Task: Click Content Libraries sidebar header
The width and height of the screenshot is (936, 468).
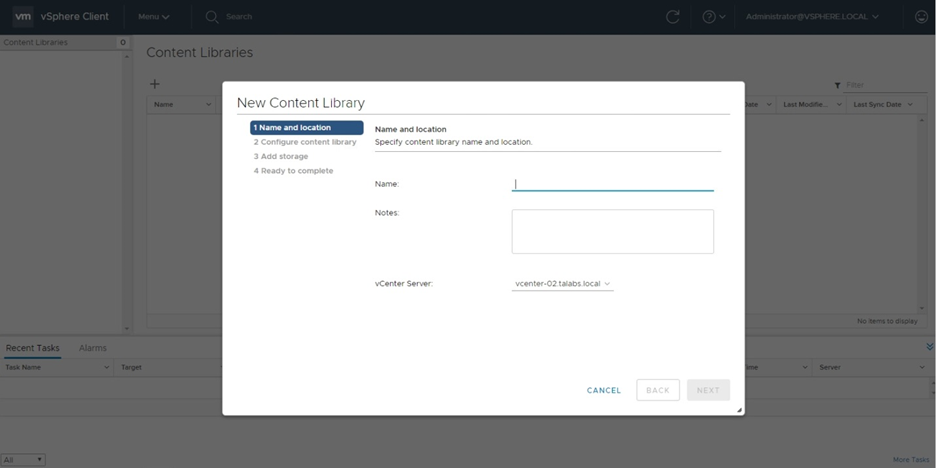Action: (x=35, y=42)
